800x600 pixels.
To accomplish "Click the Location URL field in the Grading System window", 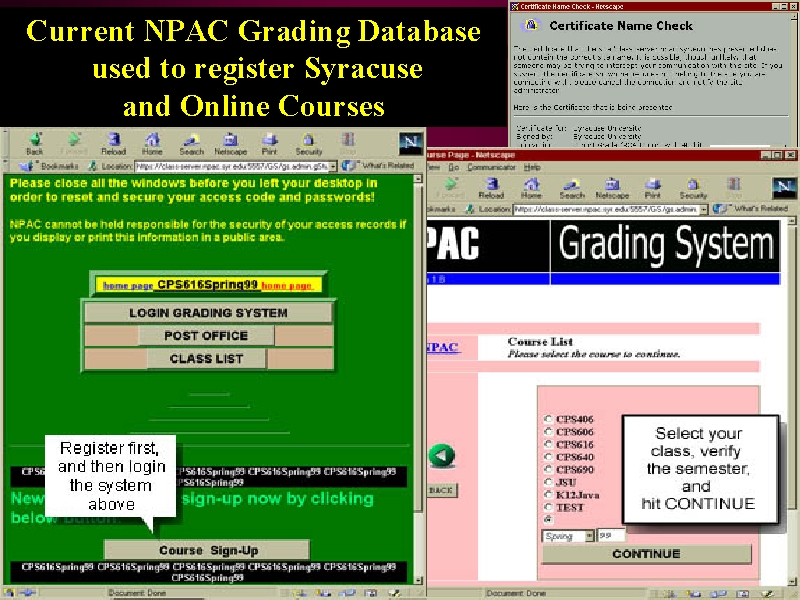I will [606, 209].
